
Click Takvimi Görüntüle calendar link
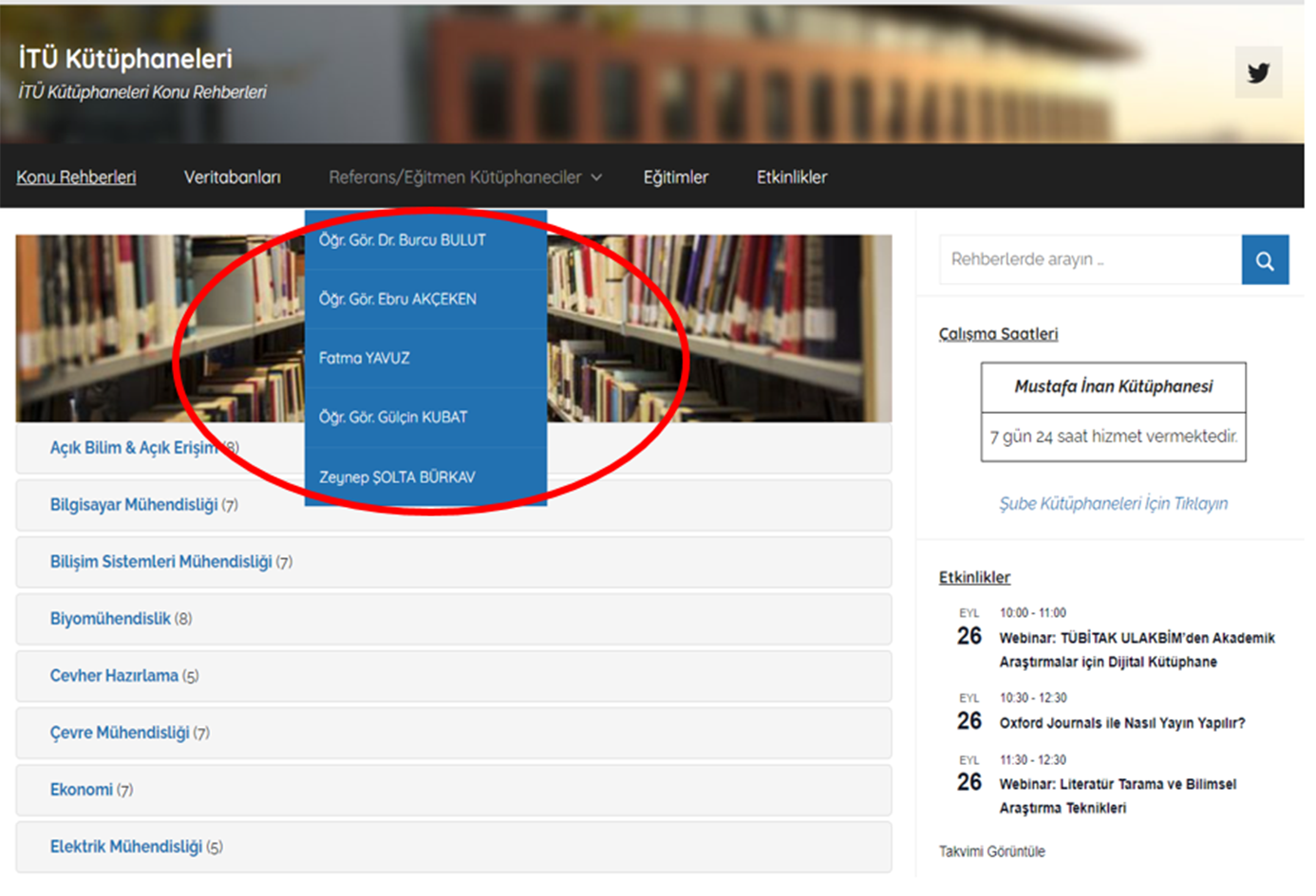coord(991,851)
